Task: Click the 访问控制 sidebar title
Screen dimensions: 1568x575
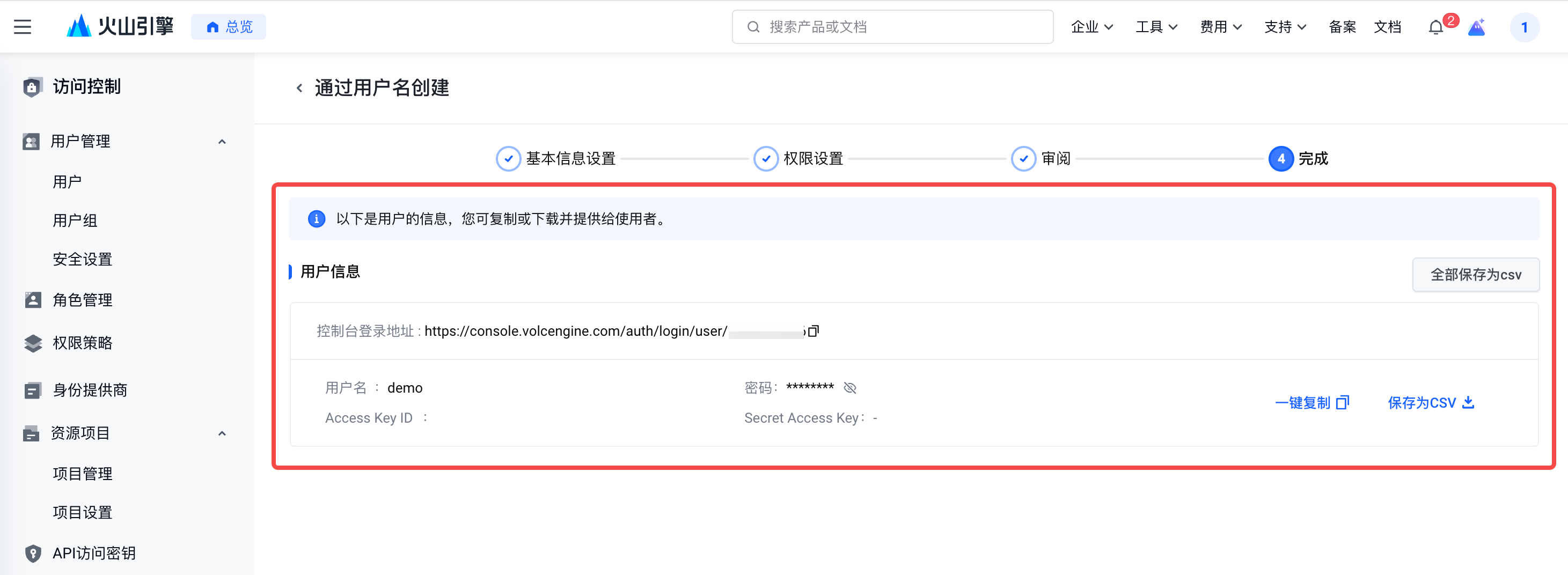Action: (87, 86)
